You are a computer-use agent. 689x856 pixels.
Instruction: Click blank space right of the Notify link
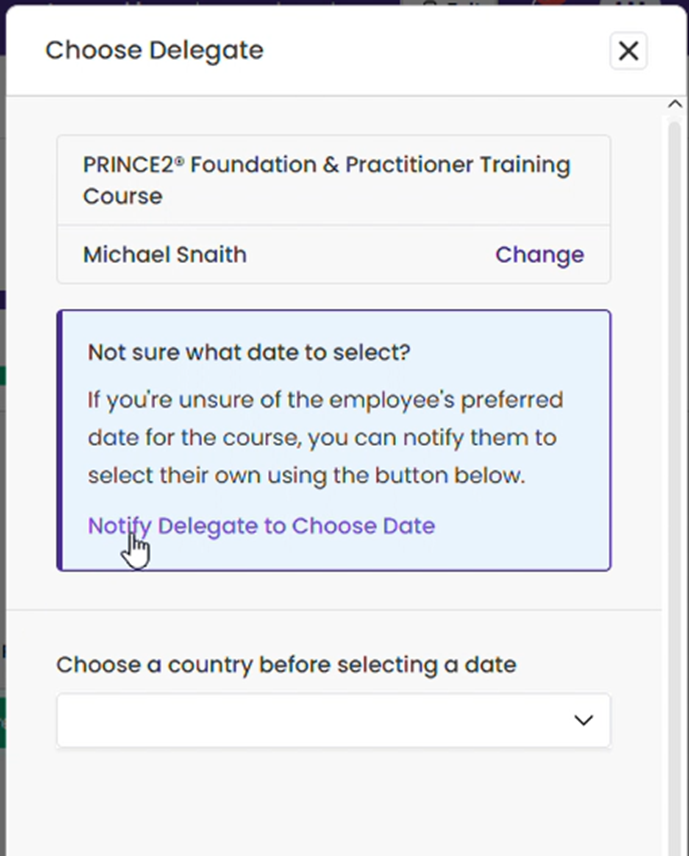tap(519, 526)
